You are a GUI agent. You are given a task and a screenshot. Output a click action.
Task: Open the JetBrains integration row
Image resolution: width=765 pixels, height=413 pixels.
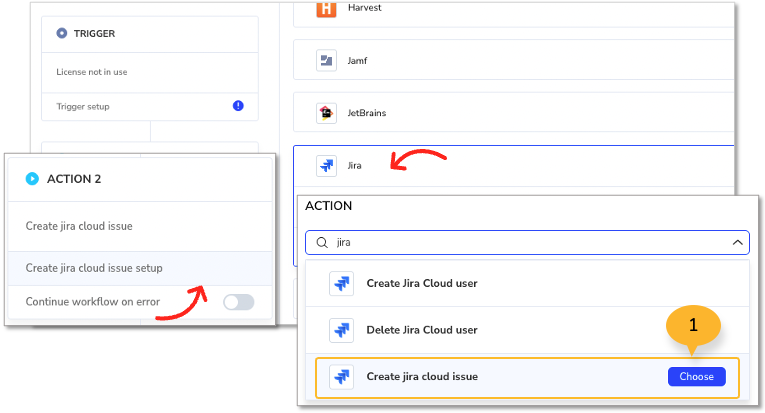[514, 112]
